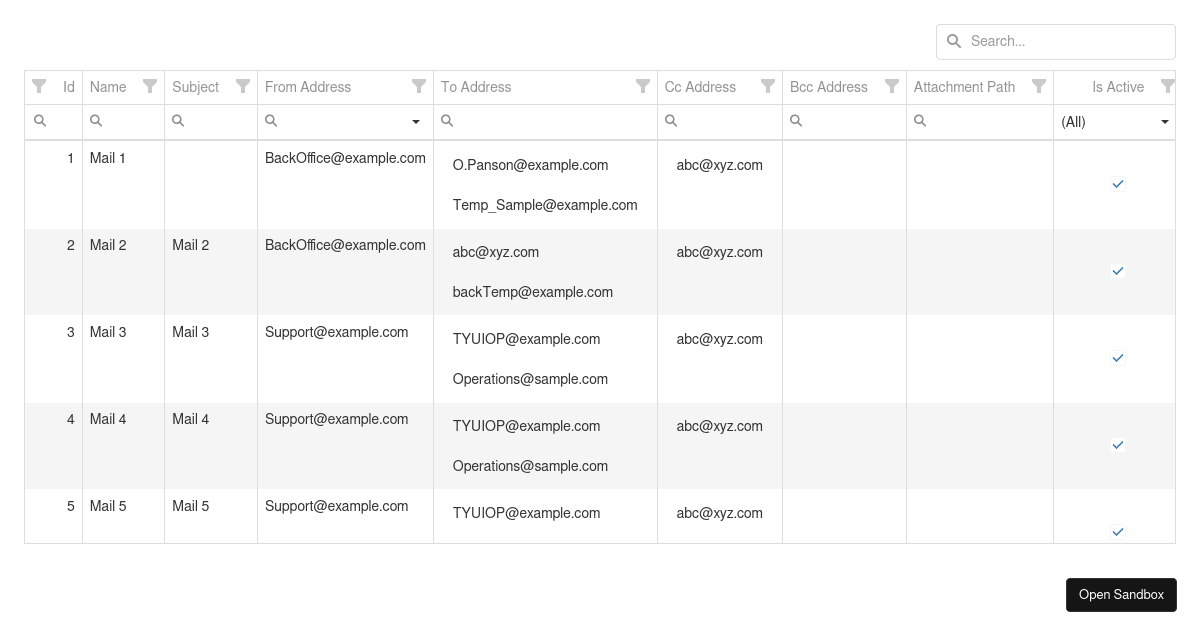Image resolution: width=1200 pixels, height=630 pixels.
Task: Click the magnifier icon in Name filter cell
Action: coord(96,120)
